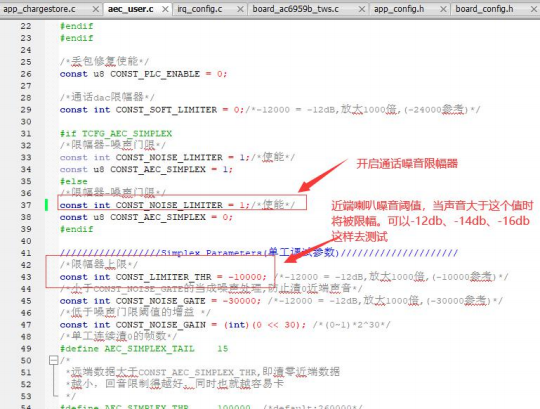Close the app_chargestore.c tab
The height and width of the screenshot is (409, 540).
coord(96,9)
